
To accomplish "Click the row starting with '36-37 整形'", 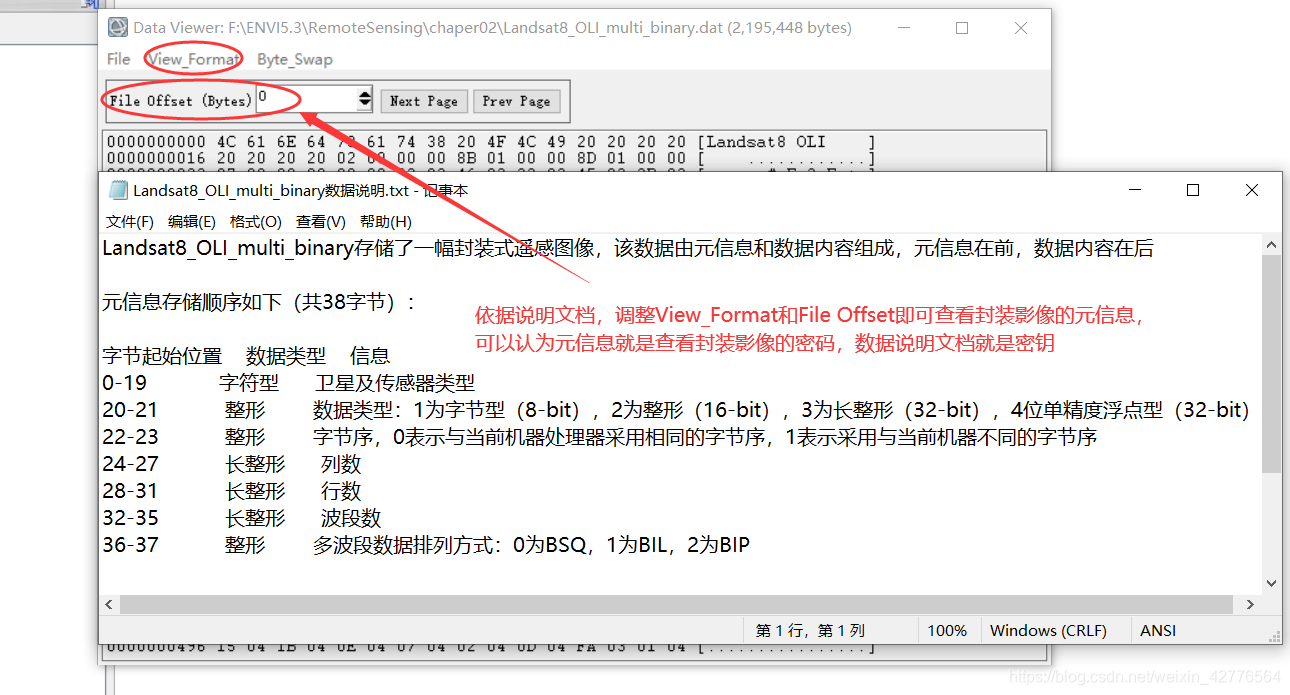I will [426, 545].
